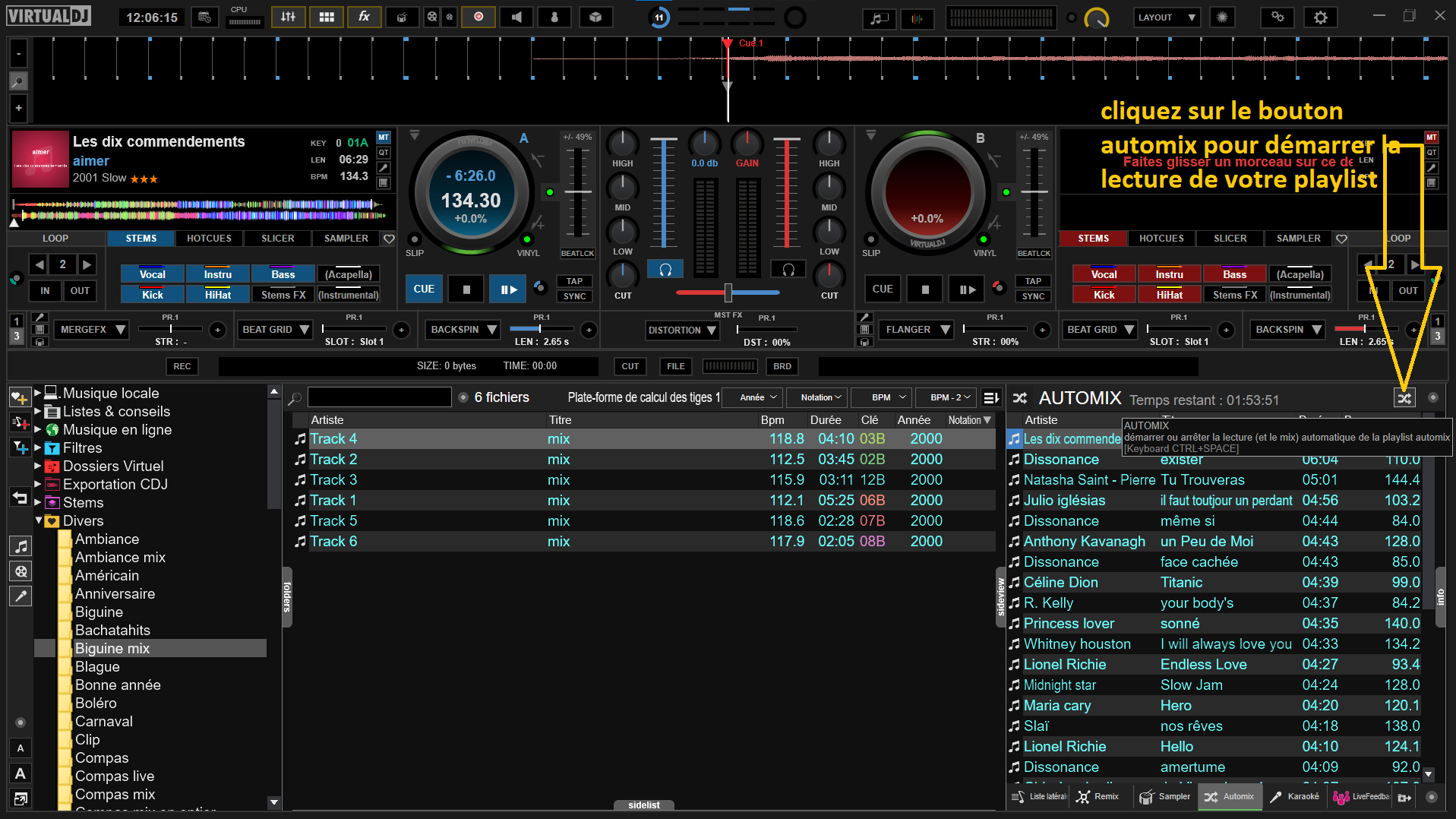Click the REC button
Viewport: 1456px width, 819px height.
(182, 366)
